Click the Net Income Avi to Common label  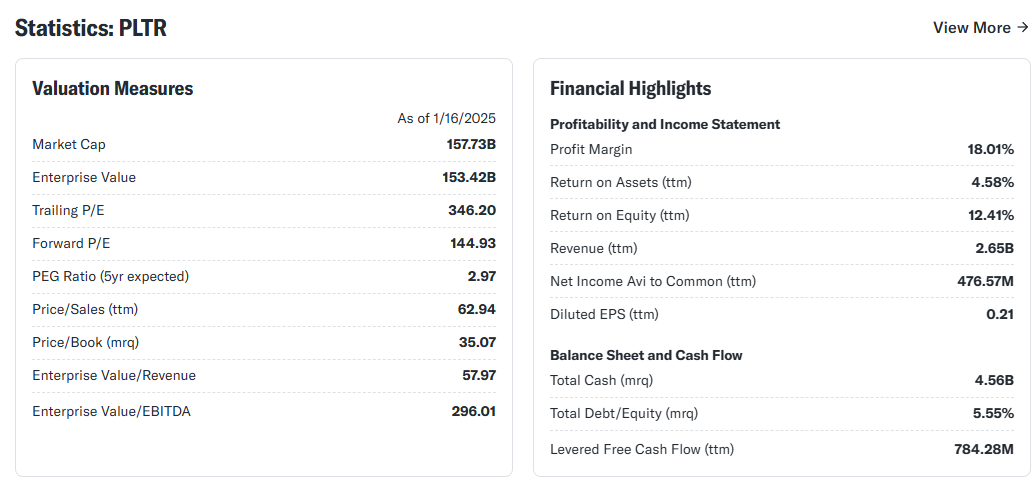(x=653, y=282)
